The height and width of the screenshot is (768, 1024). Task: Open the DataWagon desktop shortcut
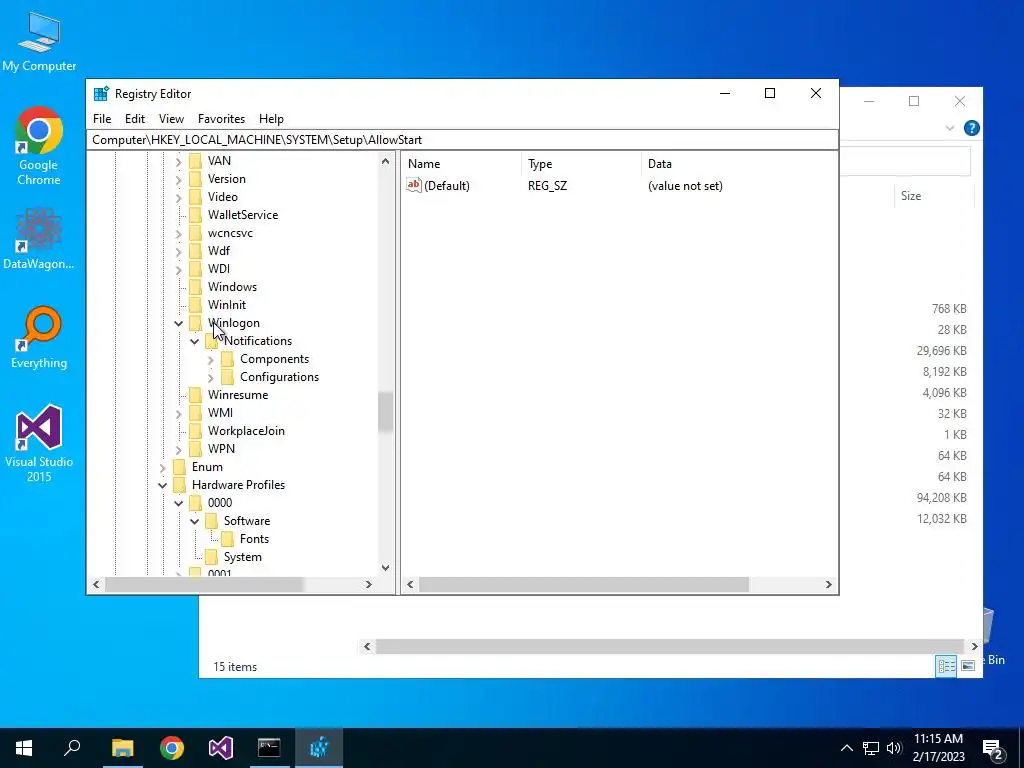pyautogui.click(x=39, y=238)
